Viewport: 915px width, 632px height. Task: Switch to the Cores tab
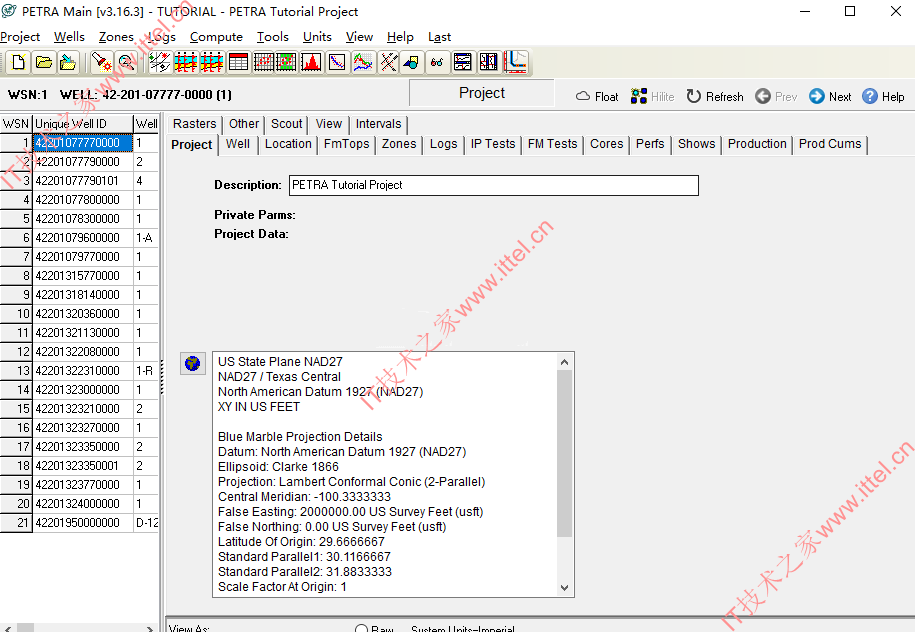click(606, 144)
